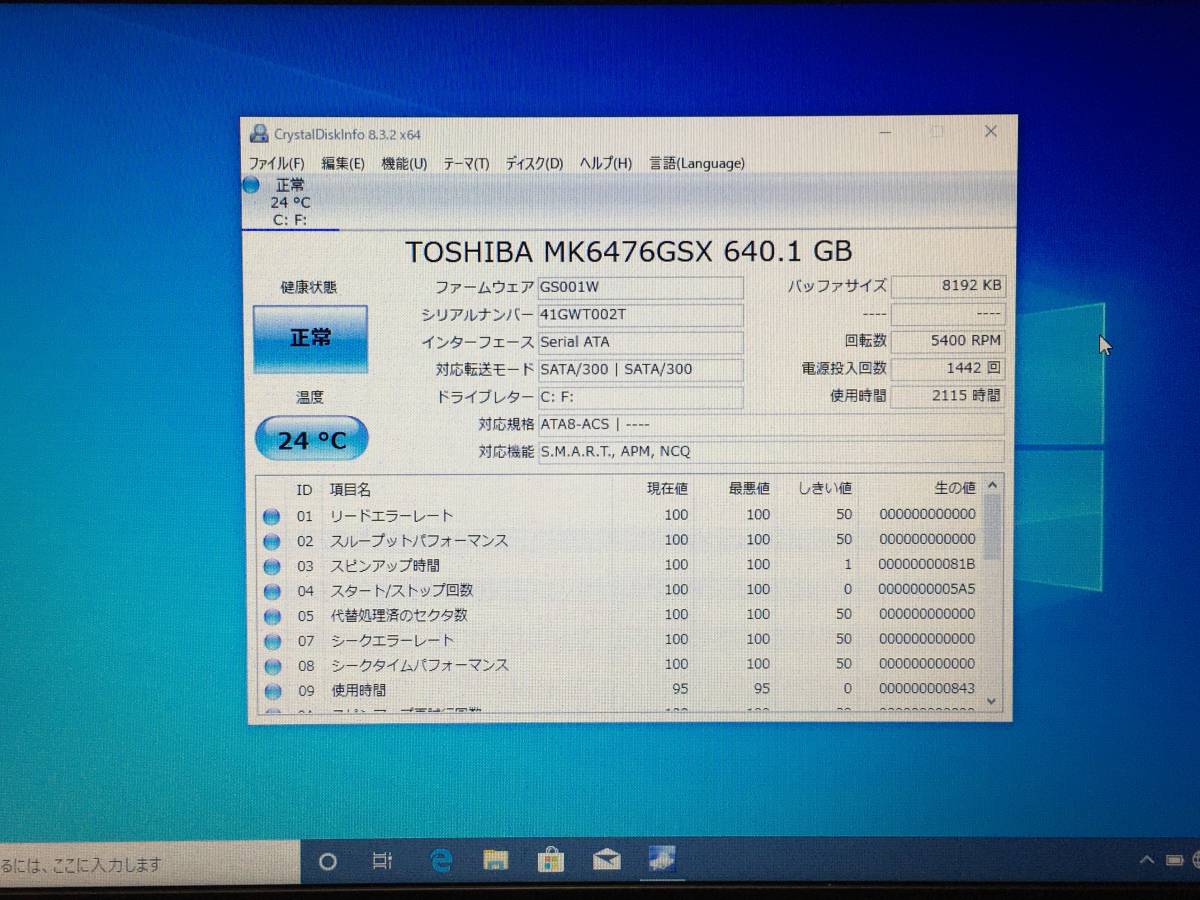Click the しきい値 column header
The height and width of the screenshot is (900, 1200).
coord(825,489)
